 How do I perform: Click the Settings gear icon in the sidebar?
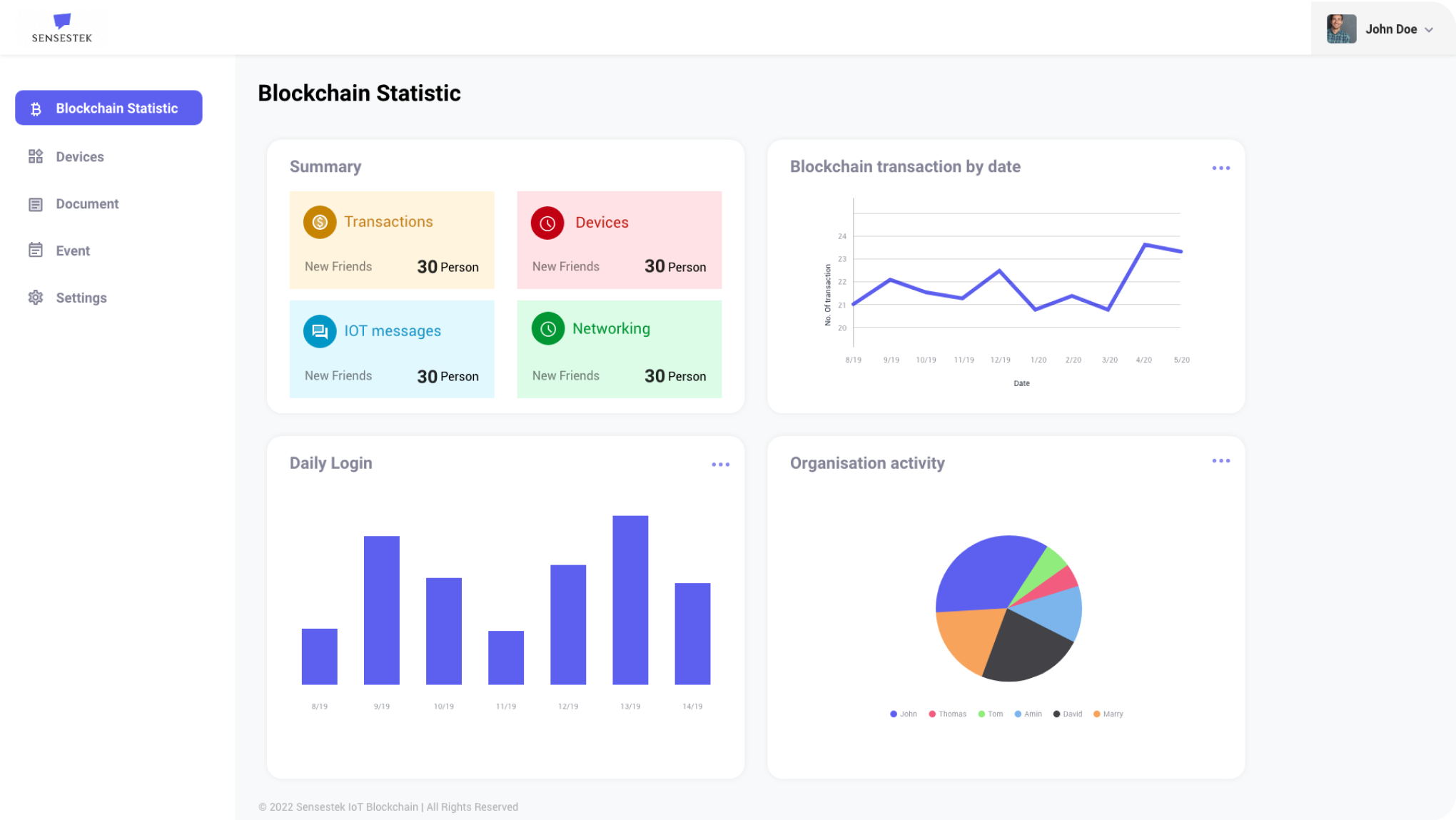36,298
